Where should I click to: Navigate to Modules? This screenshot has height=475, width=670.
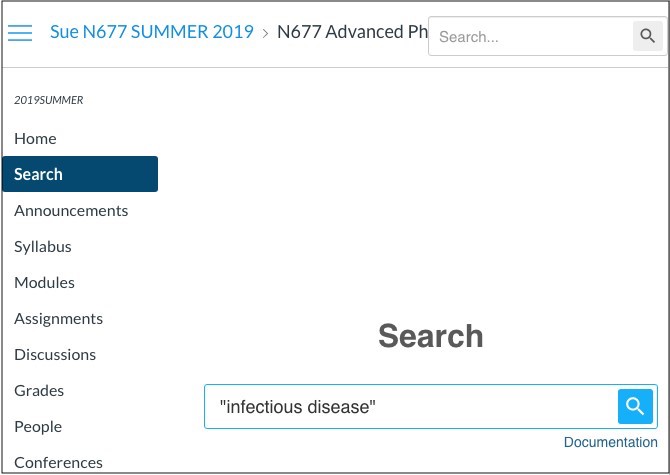[44, 282]
